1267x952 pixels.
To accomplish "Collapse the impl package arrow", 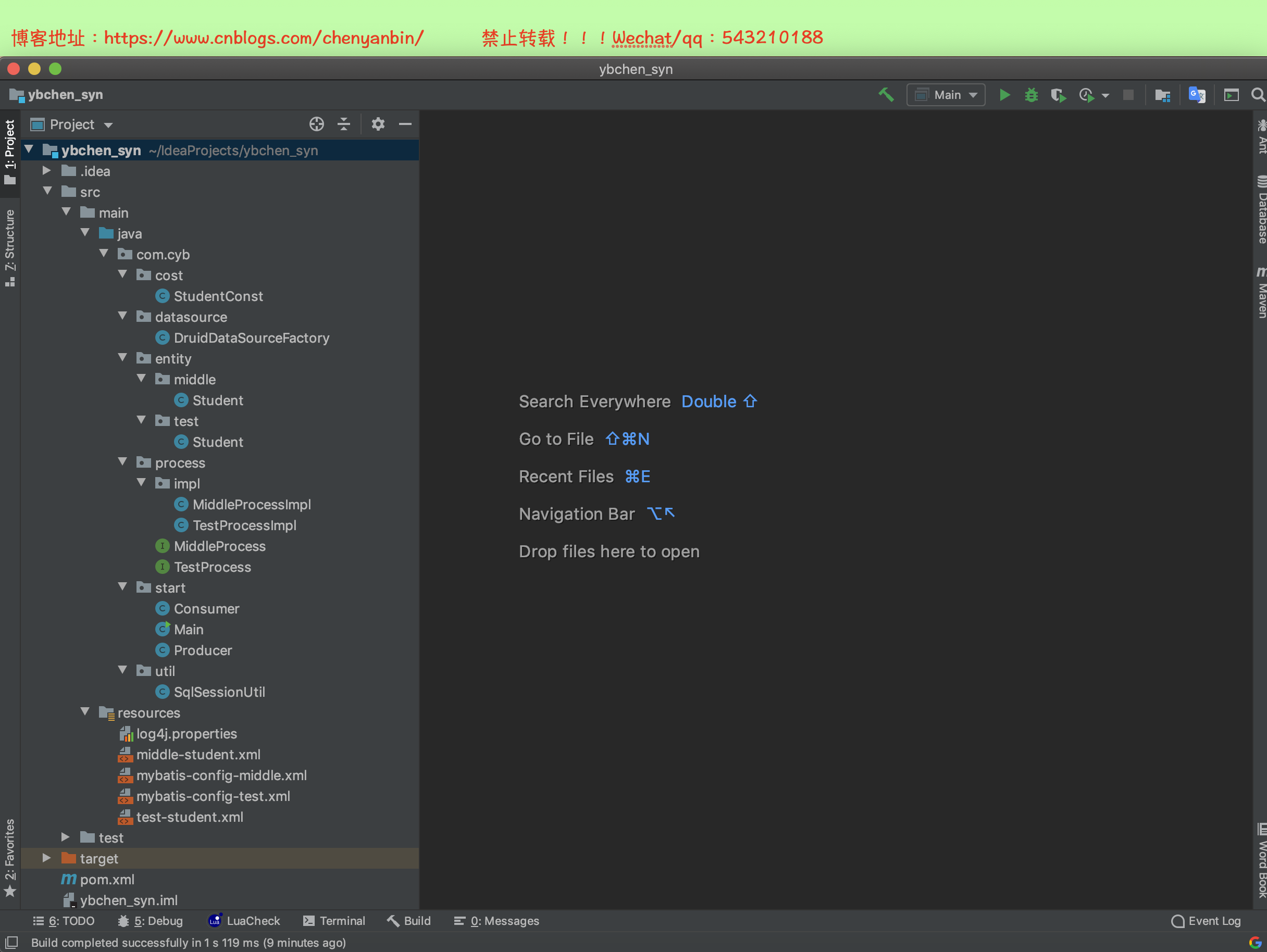I will (142, 483).
